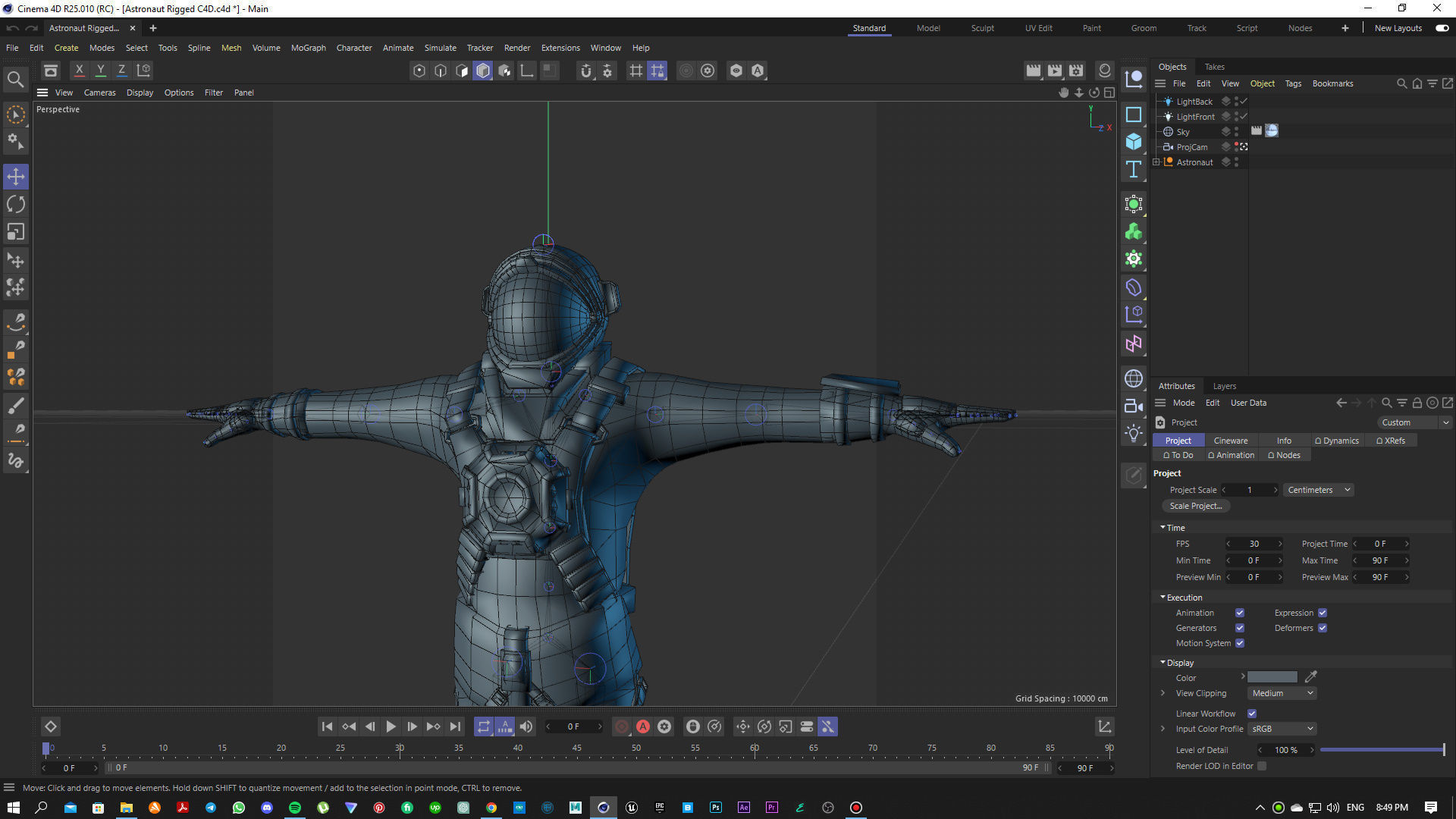This screenshot has height=819, width=1456.
Task: Add a Cube primitive object
Action: pyautogui.click(x=1134, y=142)
